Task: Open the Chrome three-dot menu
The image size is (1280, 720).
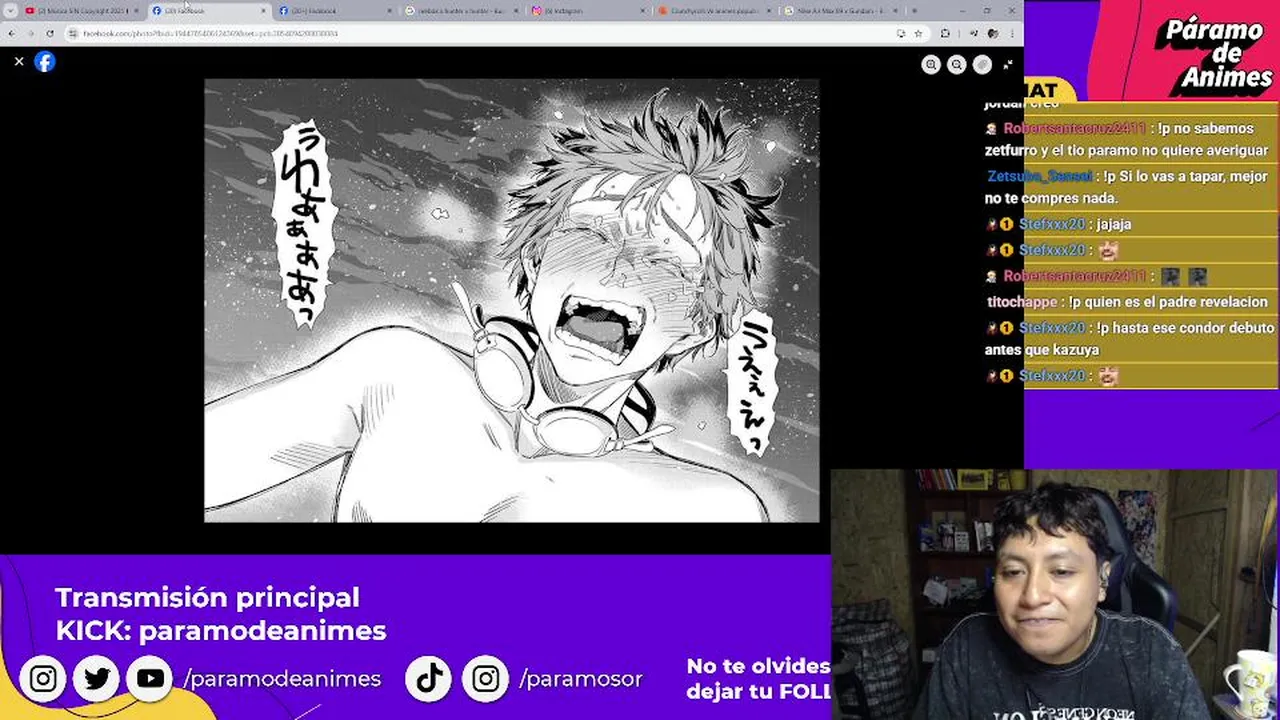Action: [x=1012, y=33]
